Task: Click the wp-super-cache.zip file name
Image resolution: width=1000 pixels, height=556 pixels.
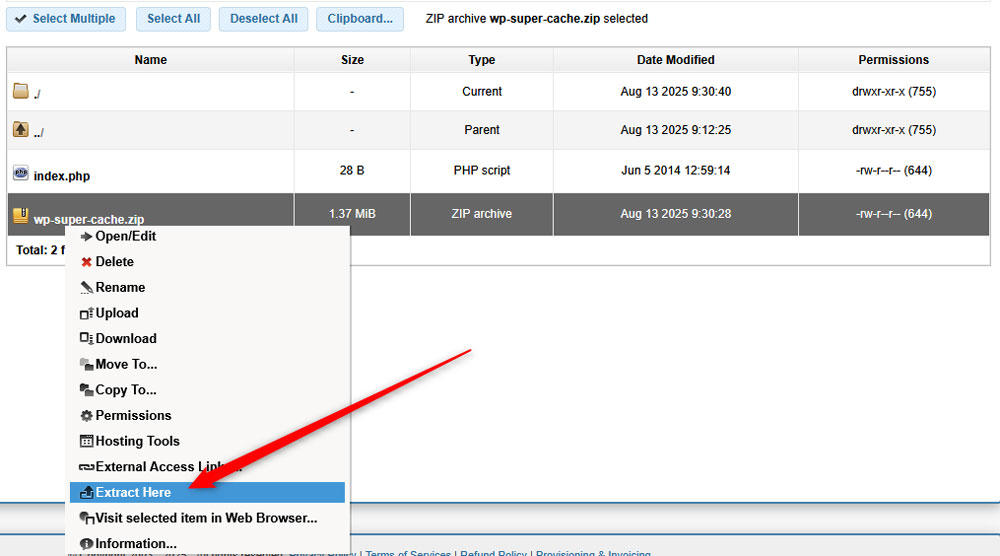Action: (89, 219)
